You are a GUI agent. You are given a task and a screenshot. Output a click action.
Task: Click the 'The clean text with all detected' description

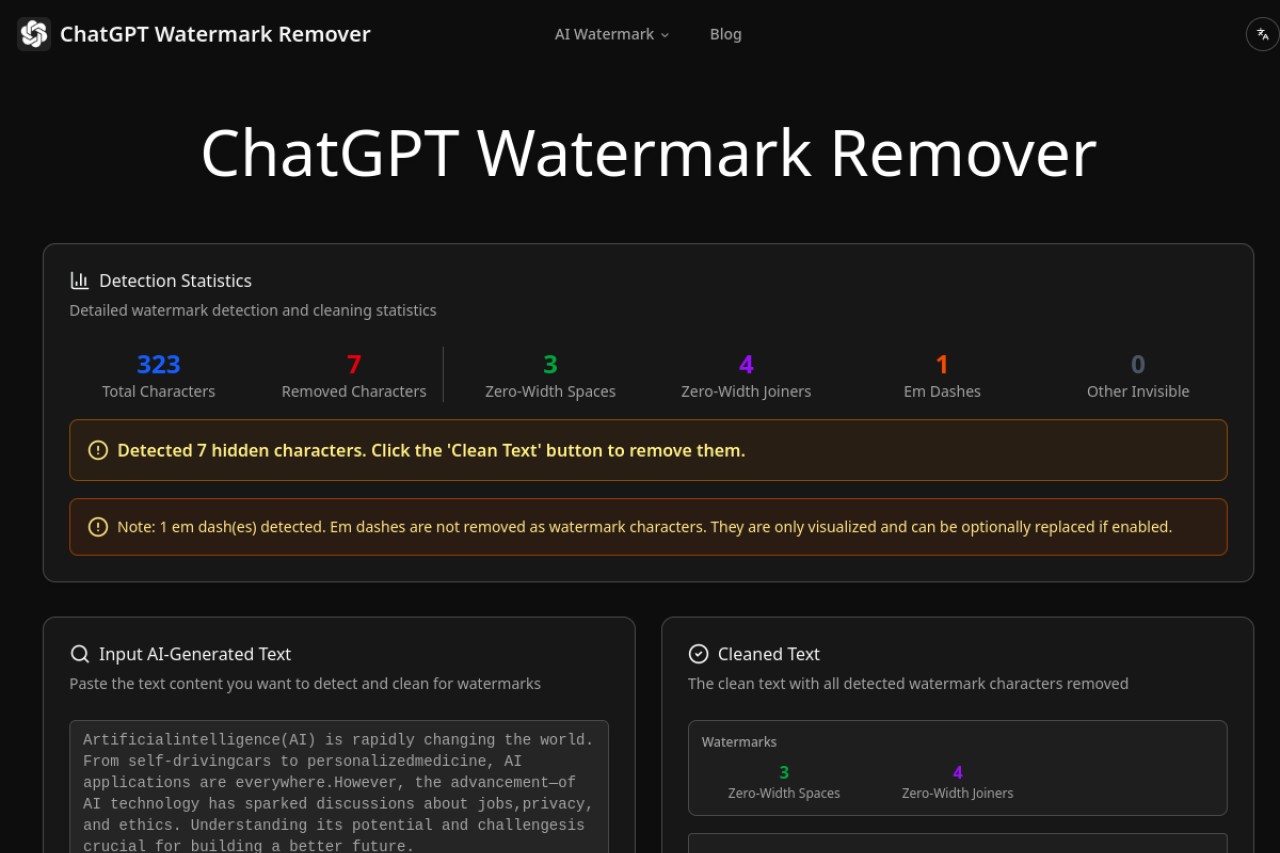[x=908, y=684]
